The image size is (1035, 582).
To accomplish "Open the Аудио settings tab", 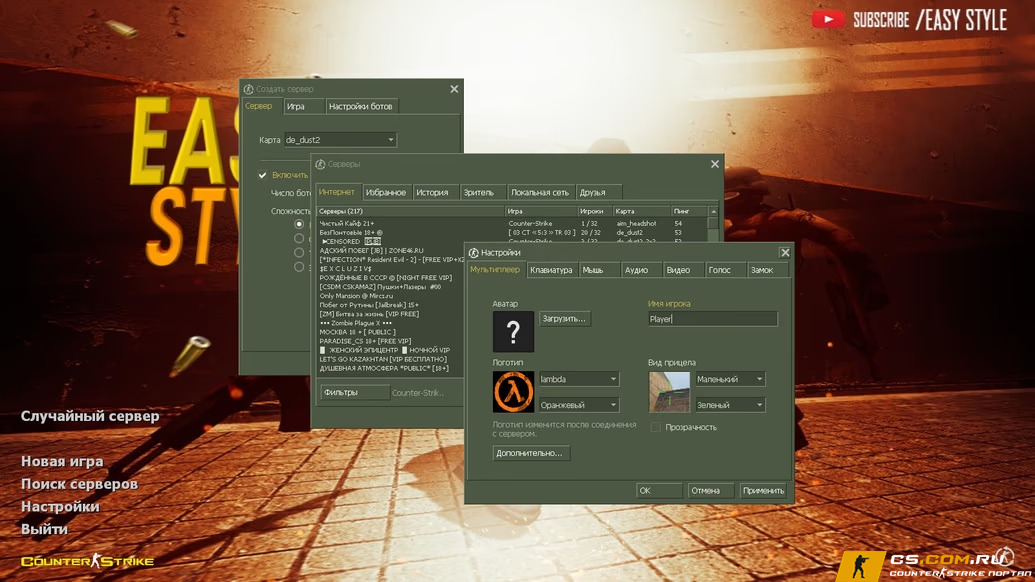I will point(641,270).
